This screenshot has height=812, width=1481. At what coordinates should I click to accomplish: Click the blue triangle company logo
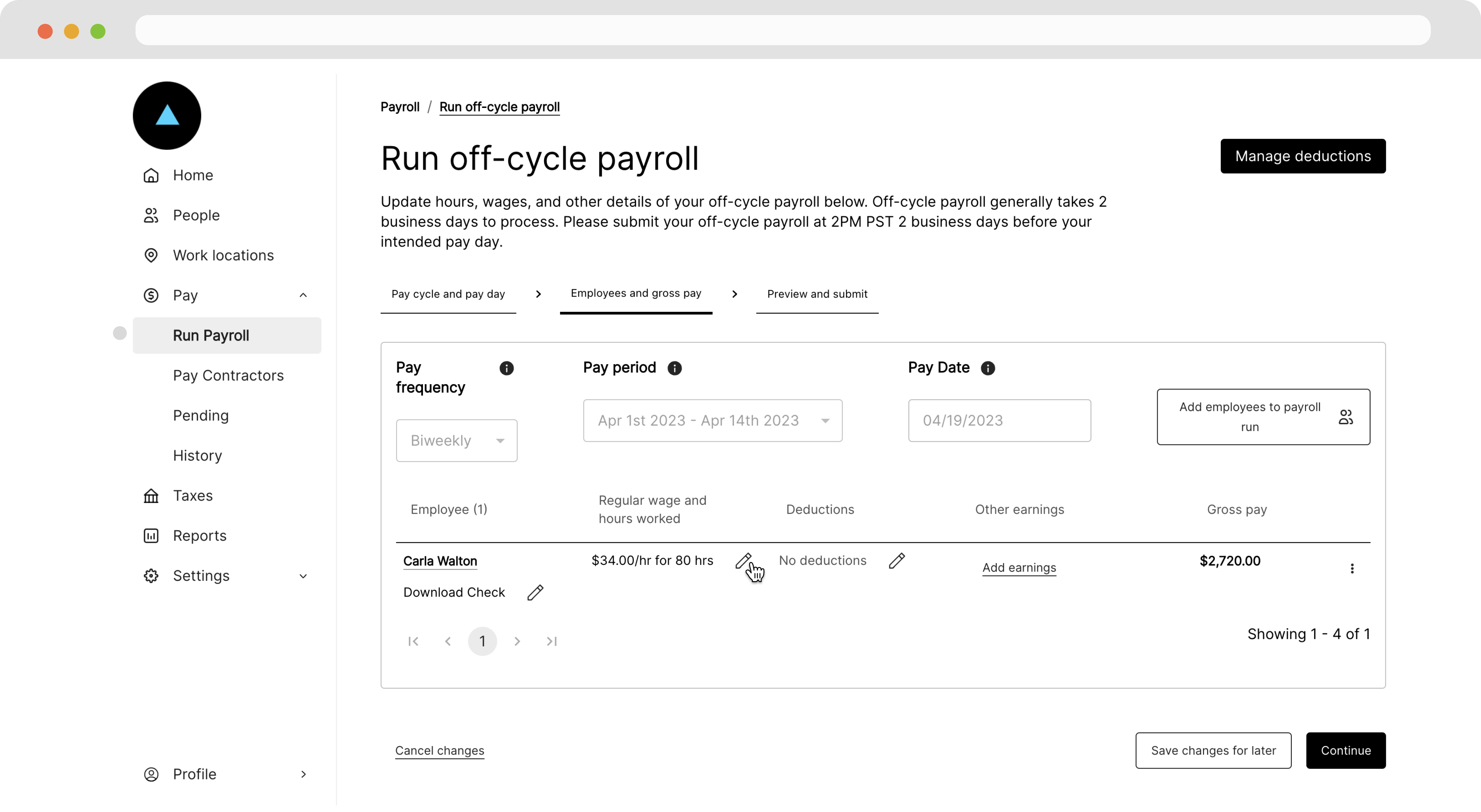click(167, 115)
